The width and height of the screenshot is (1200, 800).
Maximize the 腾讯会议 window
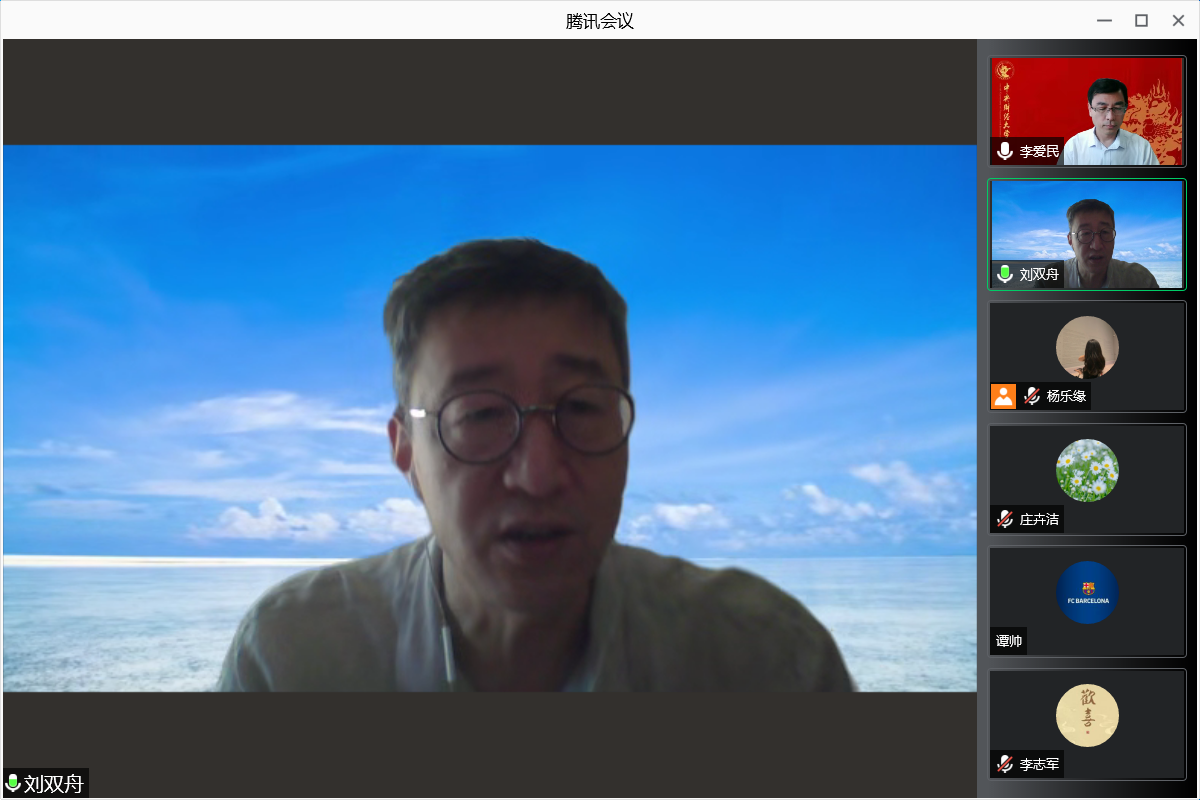(1141, 20)
